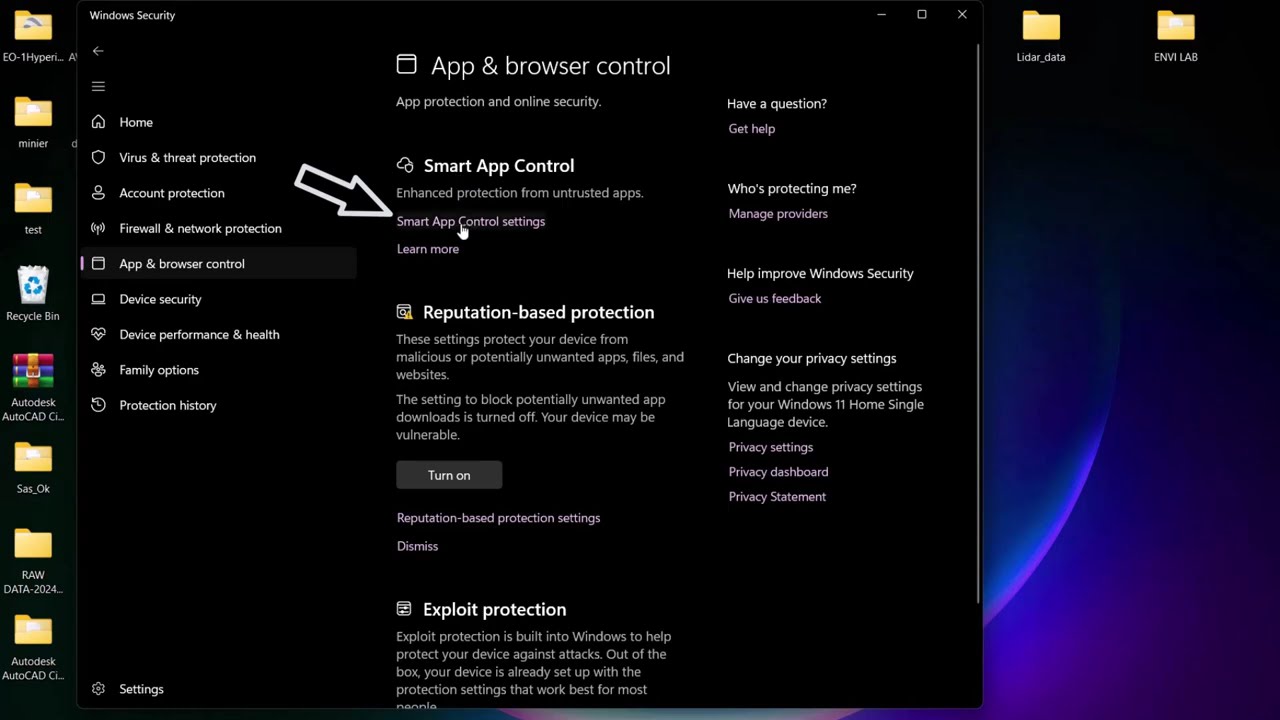Image resolution: width=1280 pixels, height=720 pixels.
Task: Click the Firewall & network protection antenna icon
Action: (x=98, y=228)
